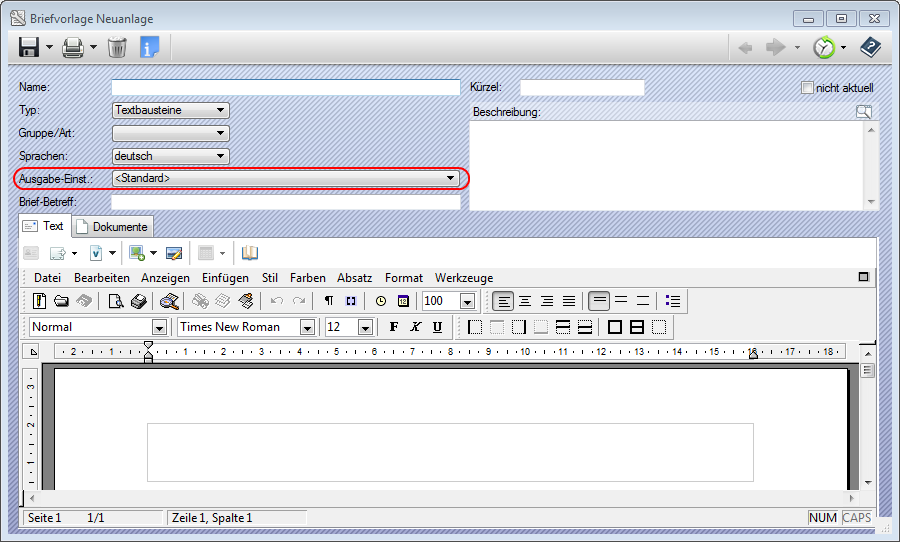Click the trash bin delete icon
Image resolution: width=900 pixels, height=542 pixels.
(x=117, y=47)
